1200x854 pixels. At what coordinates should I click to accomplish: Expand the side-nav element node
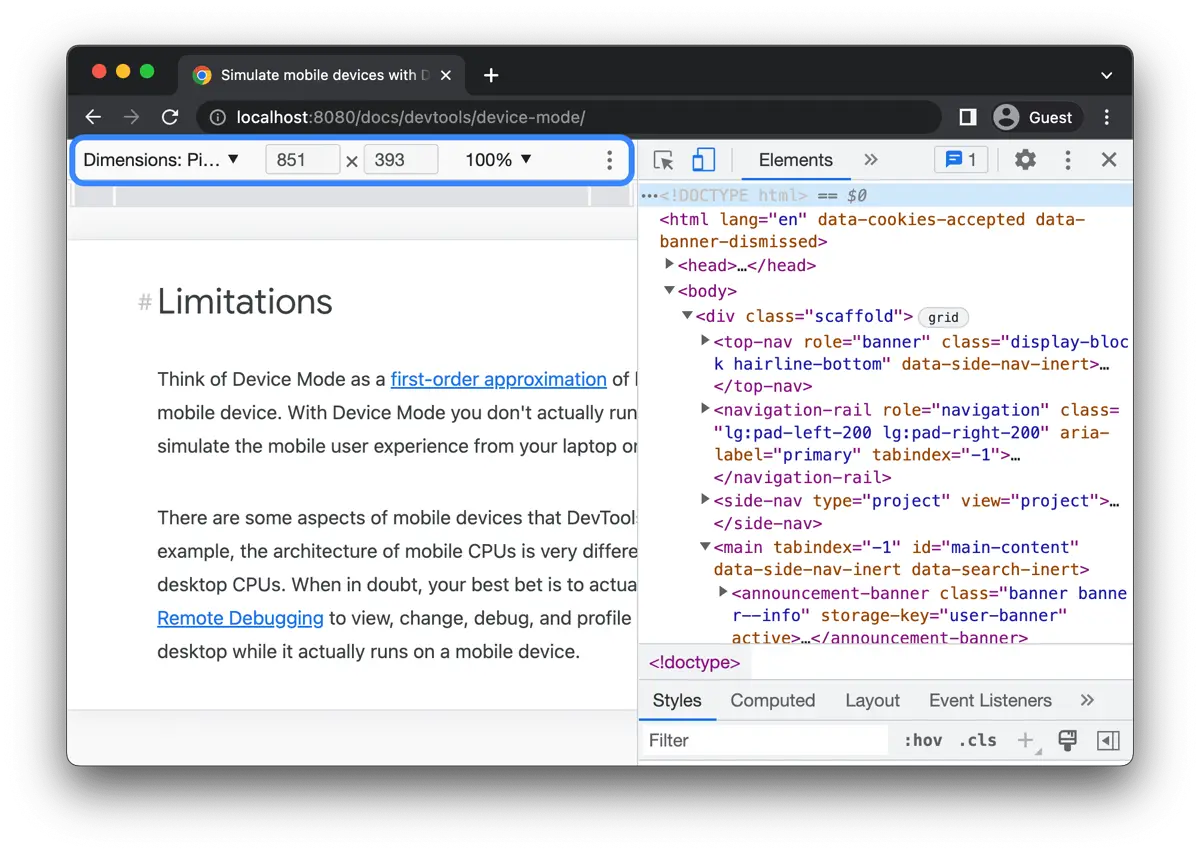coord(706,500)
